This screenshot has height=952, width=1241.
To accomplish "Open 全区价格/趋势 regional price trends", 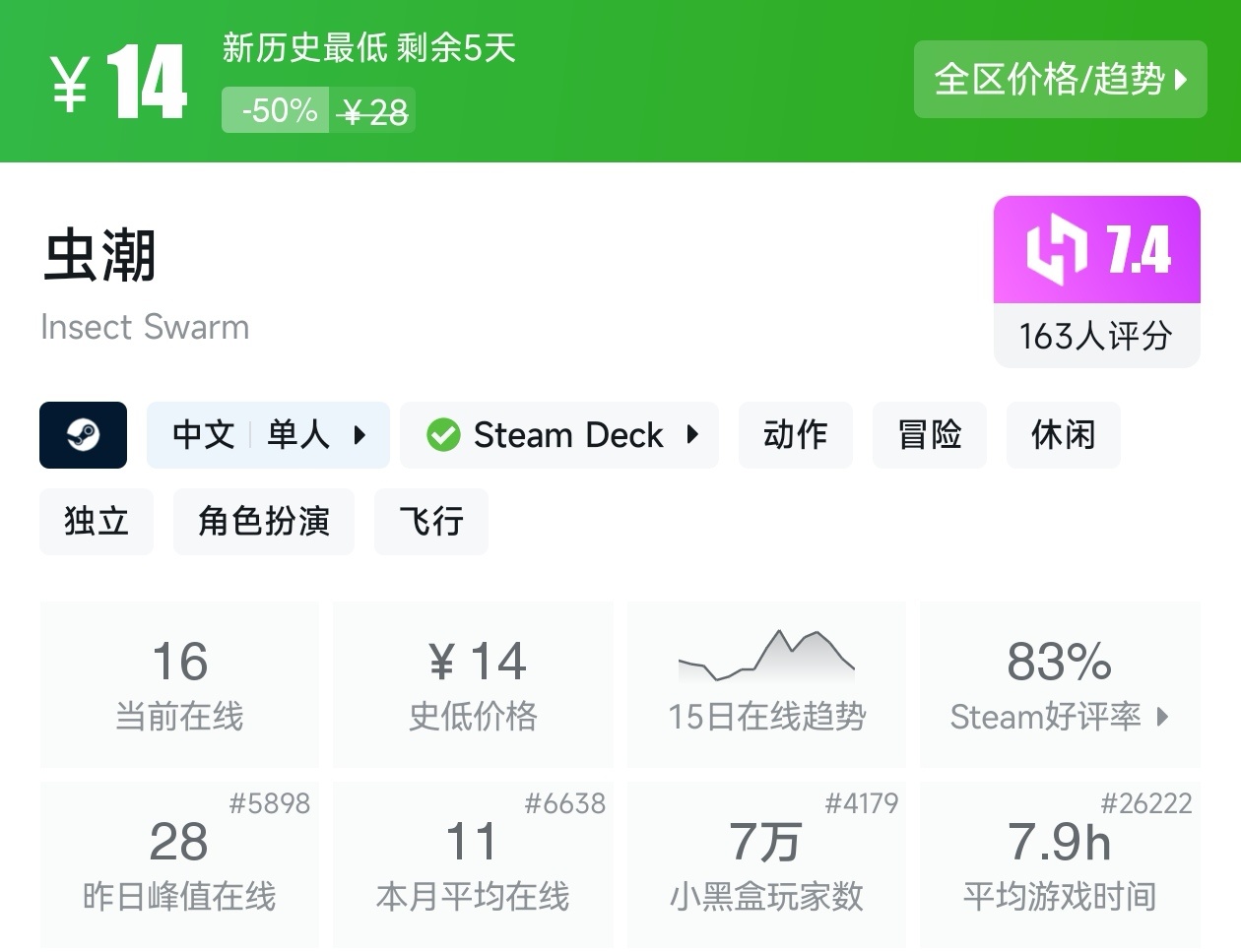I will [1060, 80].
